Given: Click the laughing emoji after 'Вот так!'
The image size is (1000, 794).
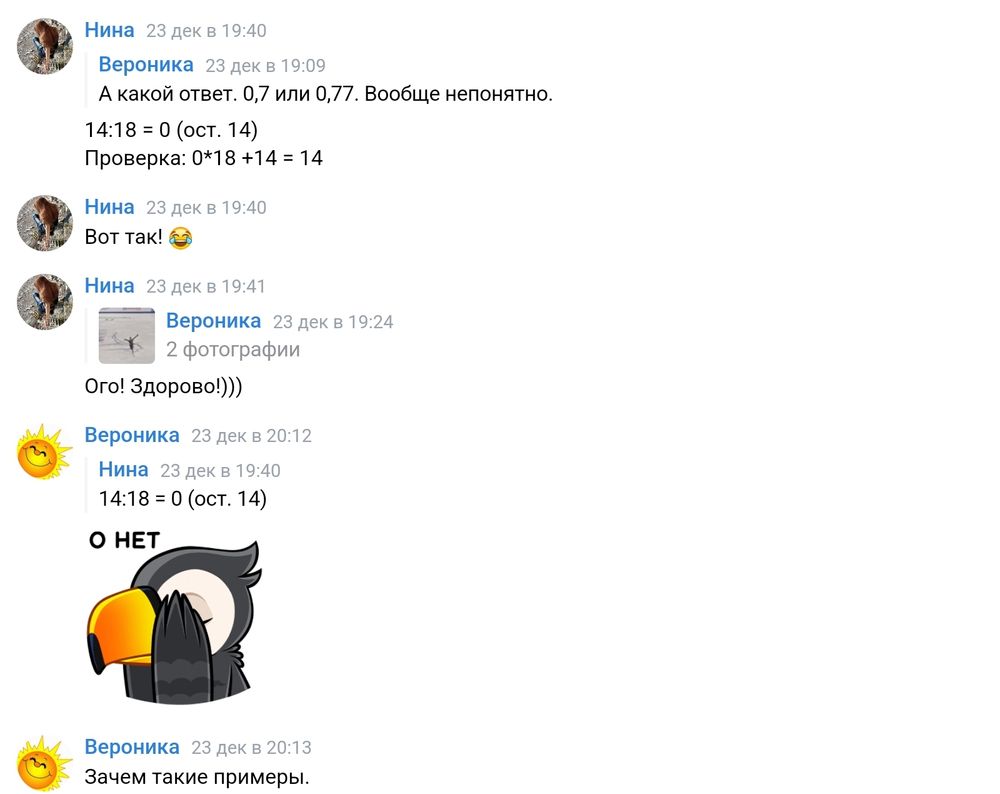Looking at the screenshot, I should [x=181, y=237].
